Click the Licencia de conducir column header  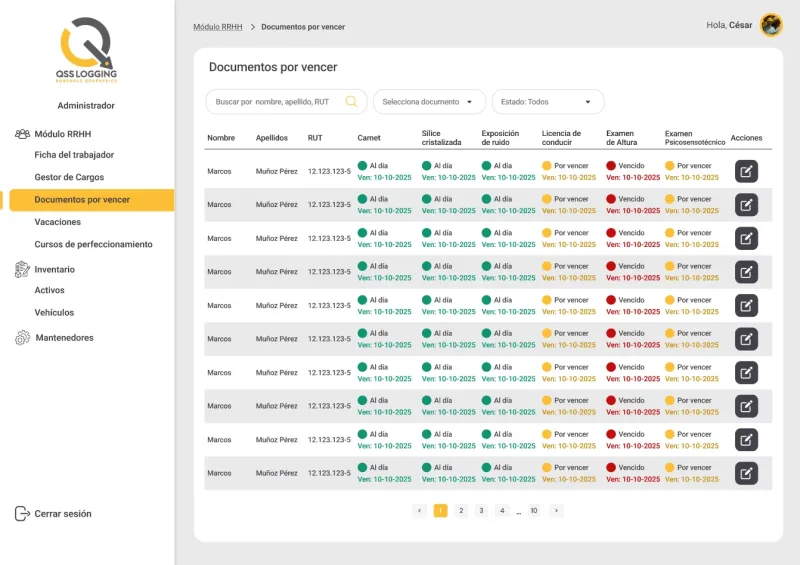point(561,138)
